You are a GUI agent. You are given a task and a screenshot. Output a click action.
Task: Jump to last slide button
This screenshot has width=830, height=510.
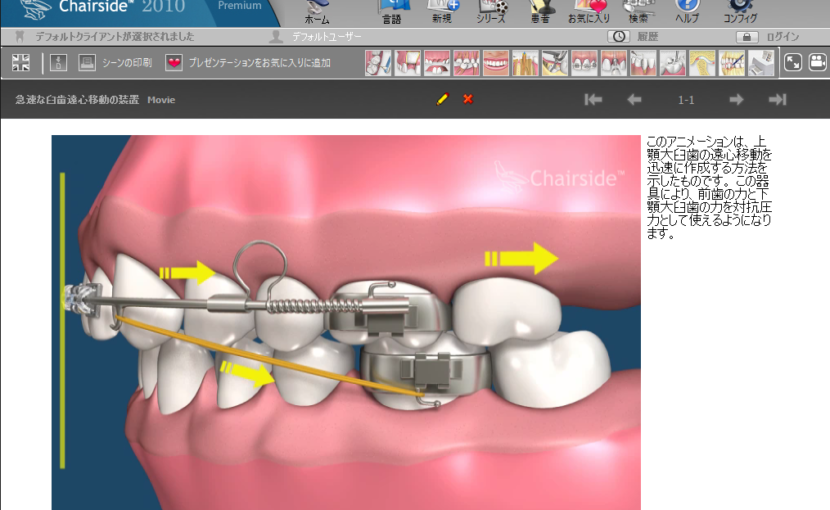pos(778,100)
